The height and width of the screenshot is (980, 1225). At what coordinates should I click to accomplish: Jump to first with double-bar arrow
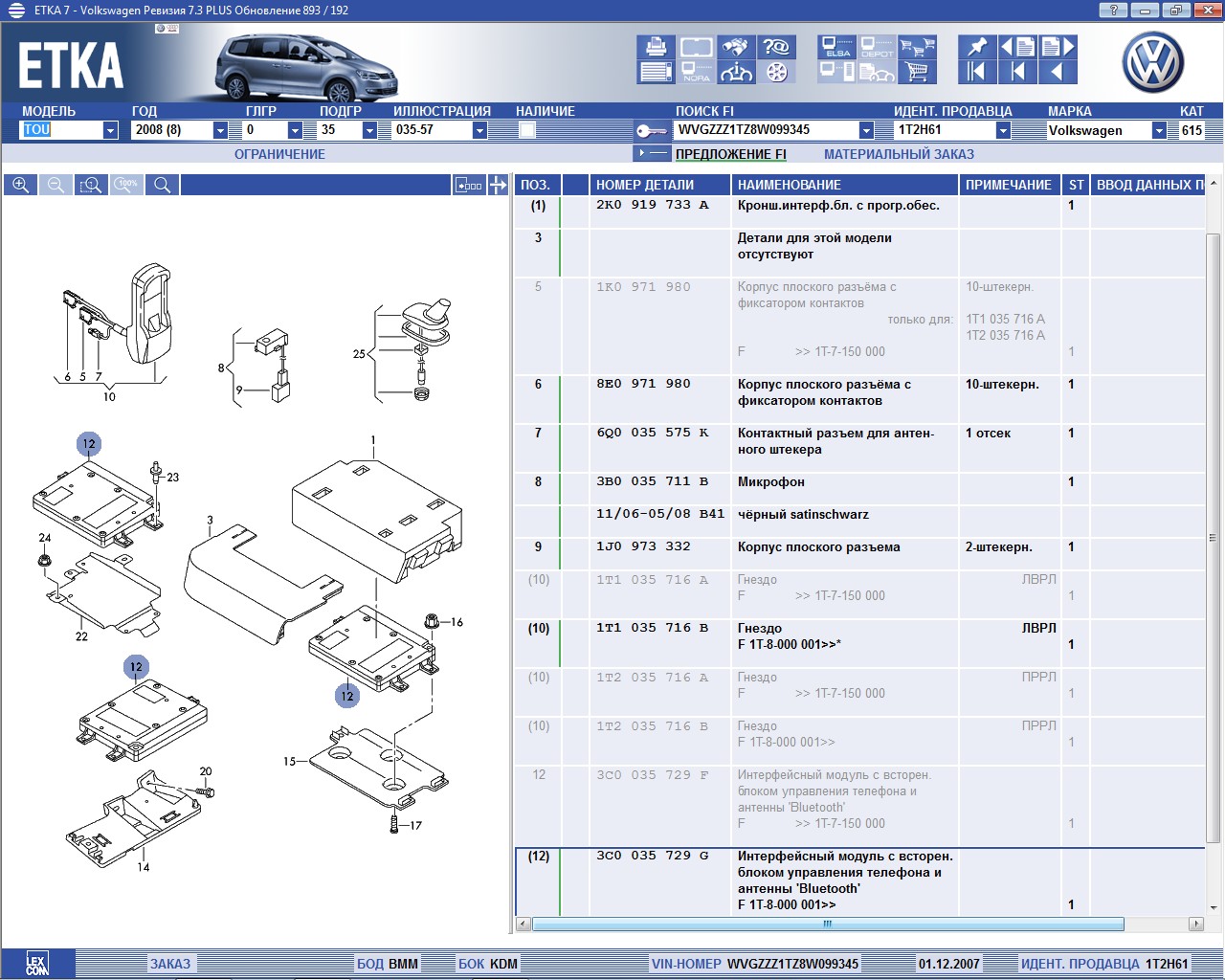coord(976,72)
